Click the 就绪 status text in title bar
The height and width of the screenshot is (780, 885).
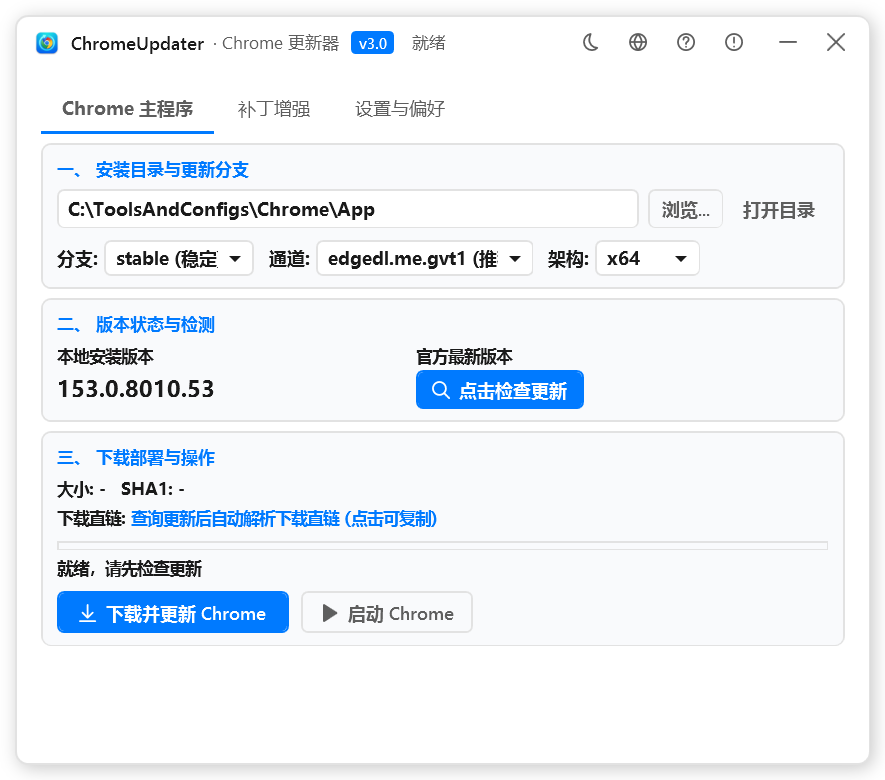pos(428,43)
